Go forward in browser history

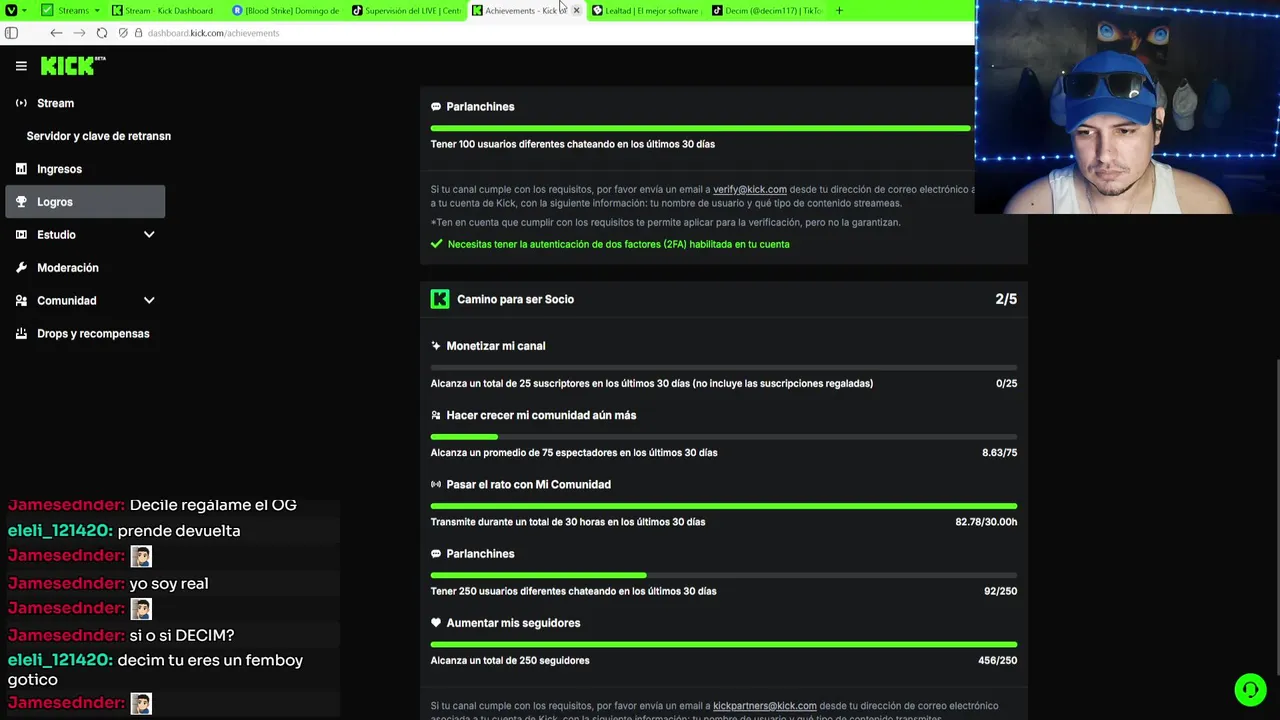tap(79, 33)
